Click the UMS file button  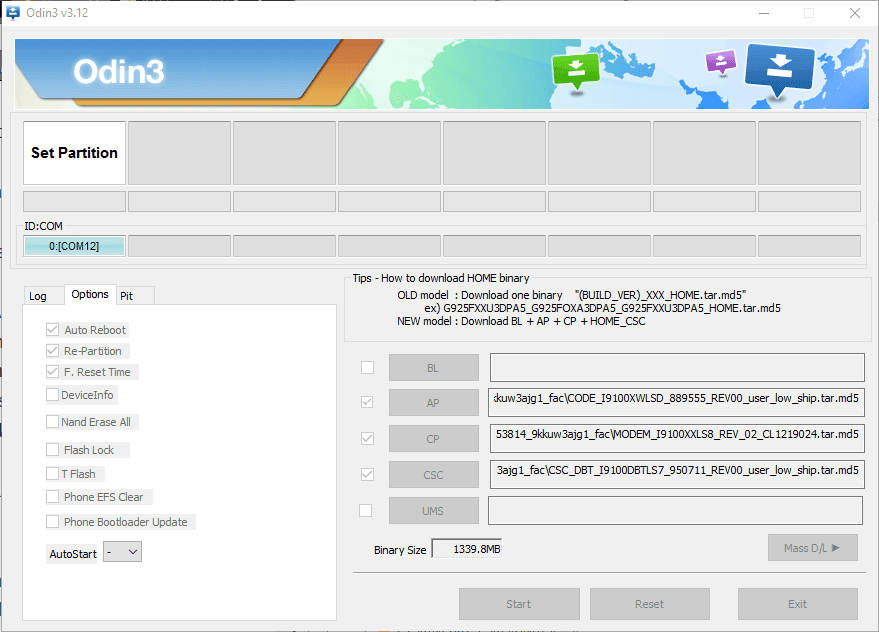coord(434,511)
